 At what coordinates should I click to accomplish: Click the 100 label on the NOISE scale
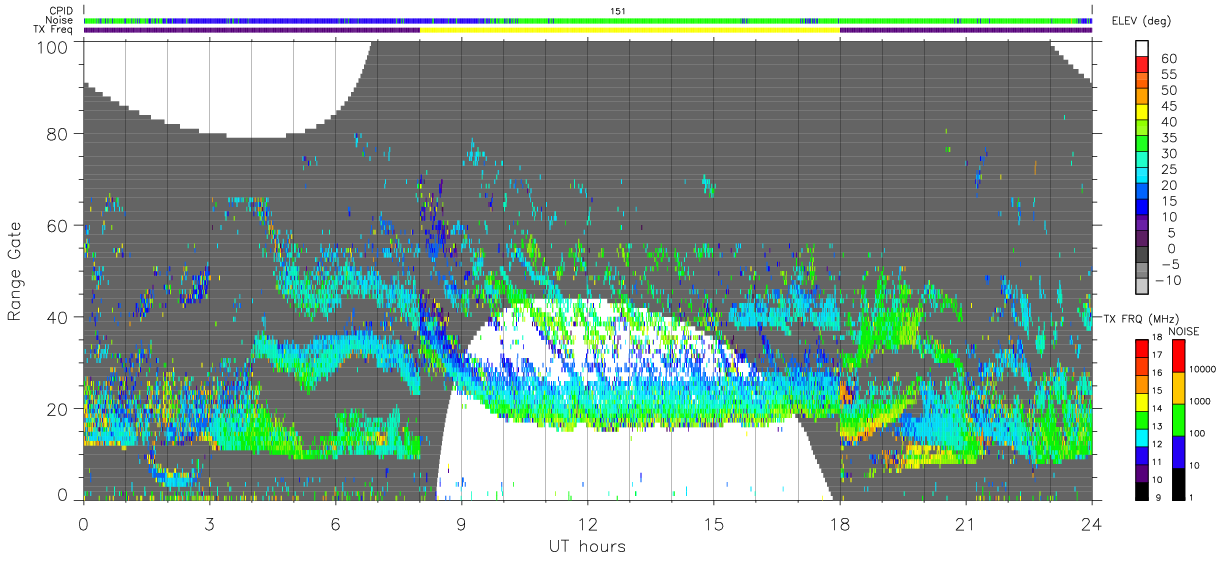coord(1199,433)
